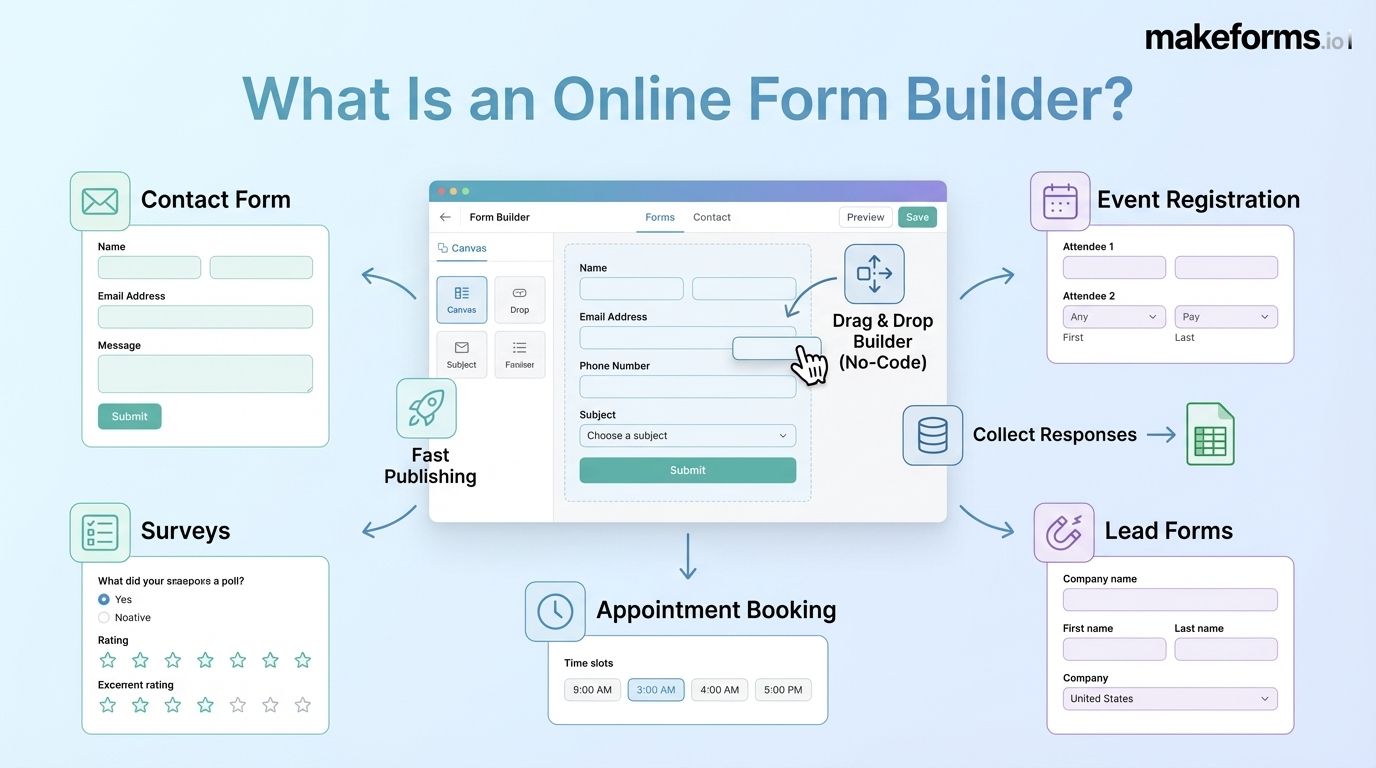Screen dimensions: 1376x768
Task: Open the Pay dropdown under Attendee 2
Action: [1226, 316]
